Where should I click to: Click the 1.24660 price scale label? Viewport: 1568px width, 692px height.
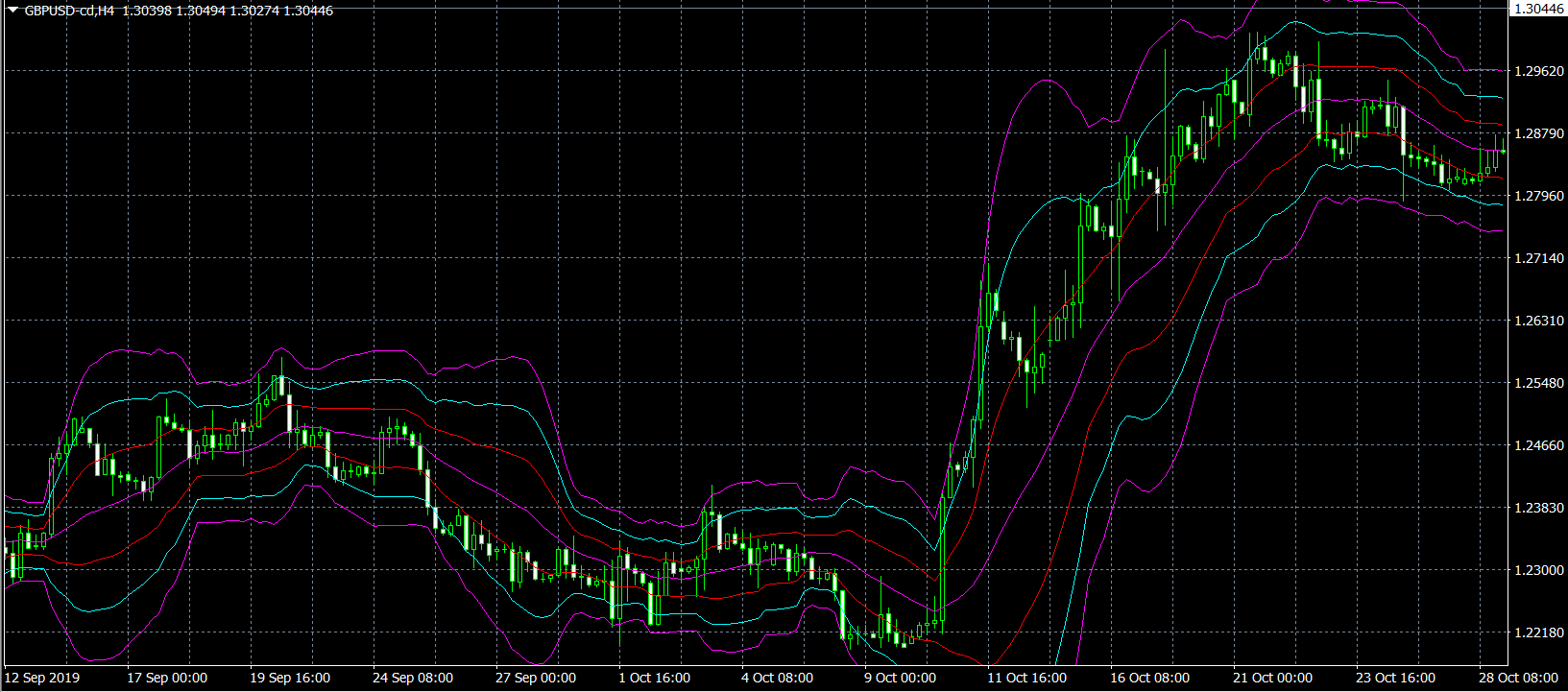click(x=1537, y=445)
